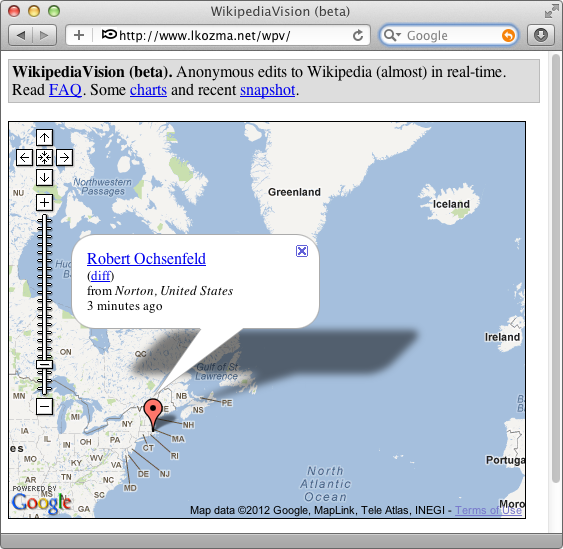Click the 'from Norton, United States' text
This screenshot has height=549, width=563.
(x=160, y=291)
